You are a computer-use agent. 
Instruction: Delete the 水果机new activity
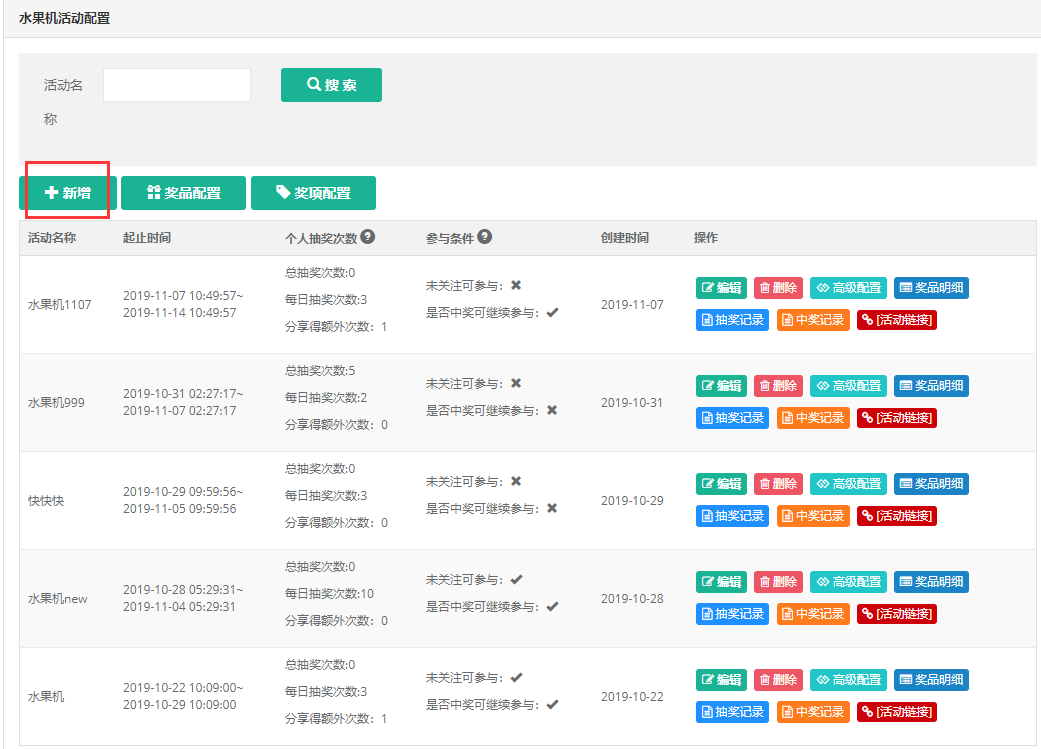[x=778, y=582]
